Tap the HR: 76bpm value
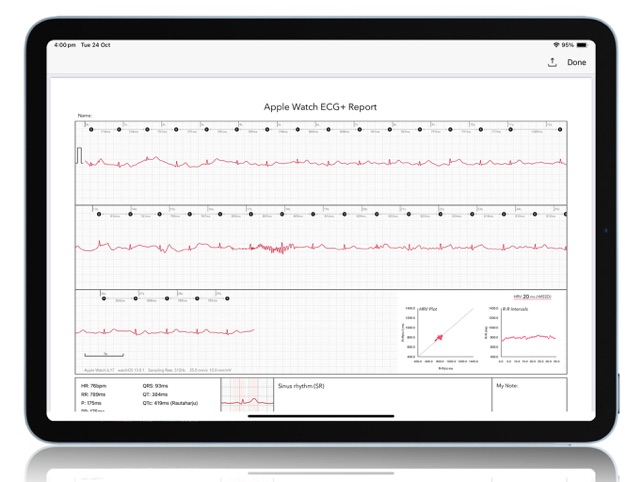Screen dimensions: 643x482 (x=93, y=386)
